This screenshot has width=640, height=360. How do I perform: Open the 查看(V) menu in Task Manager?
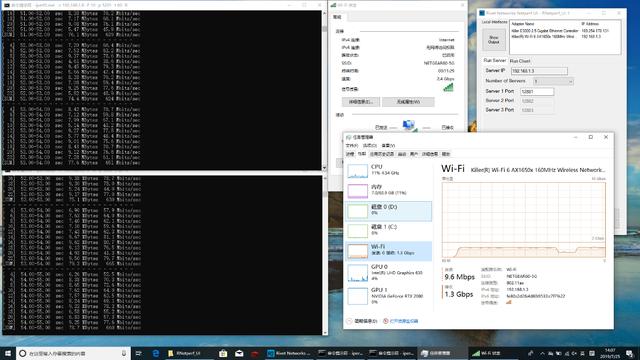pos(388,145)
